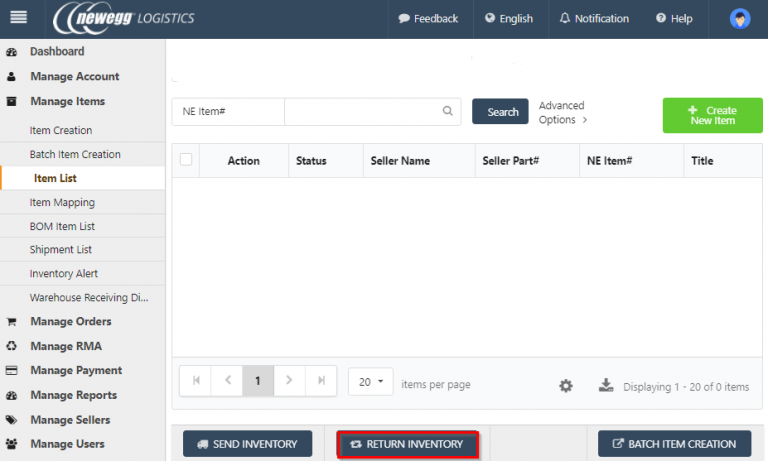Open the items per page dropdown
The height and width of the screenshot is (461, 768).
[x=370, y=382]
